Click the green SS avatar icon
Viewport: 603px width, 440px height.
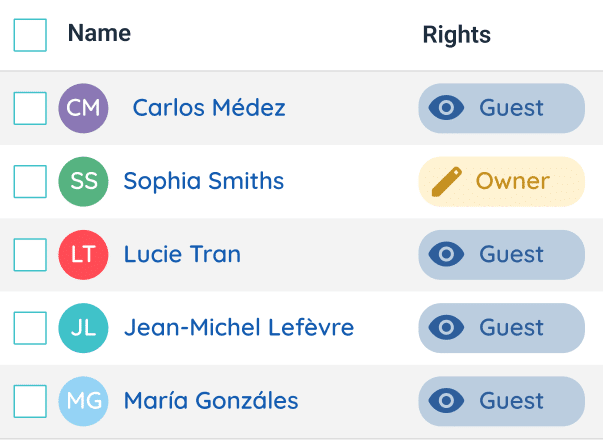tap(84, 181)
